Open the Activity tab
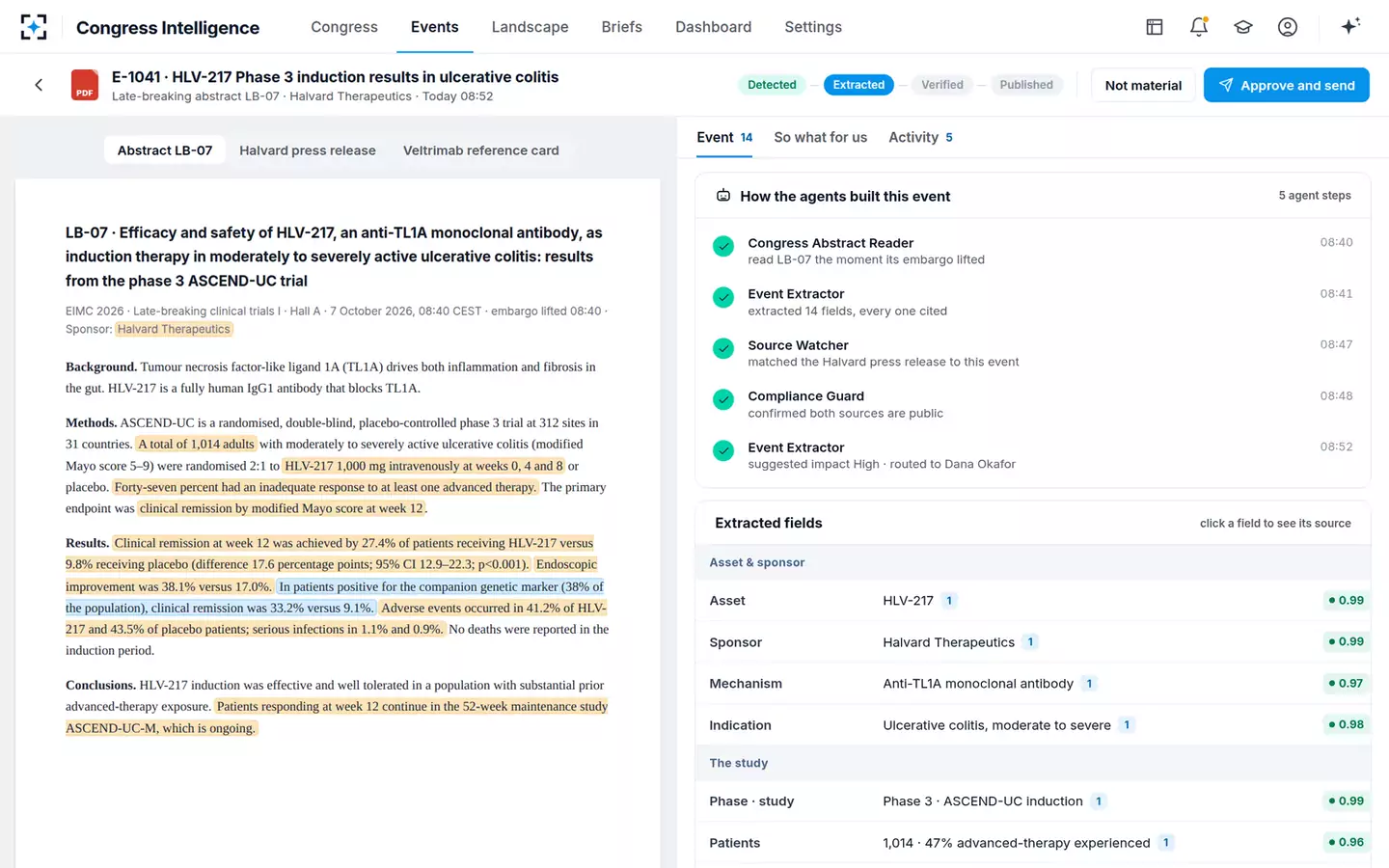Screen dimensions: 1389x868 point(920,137)
